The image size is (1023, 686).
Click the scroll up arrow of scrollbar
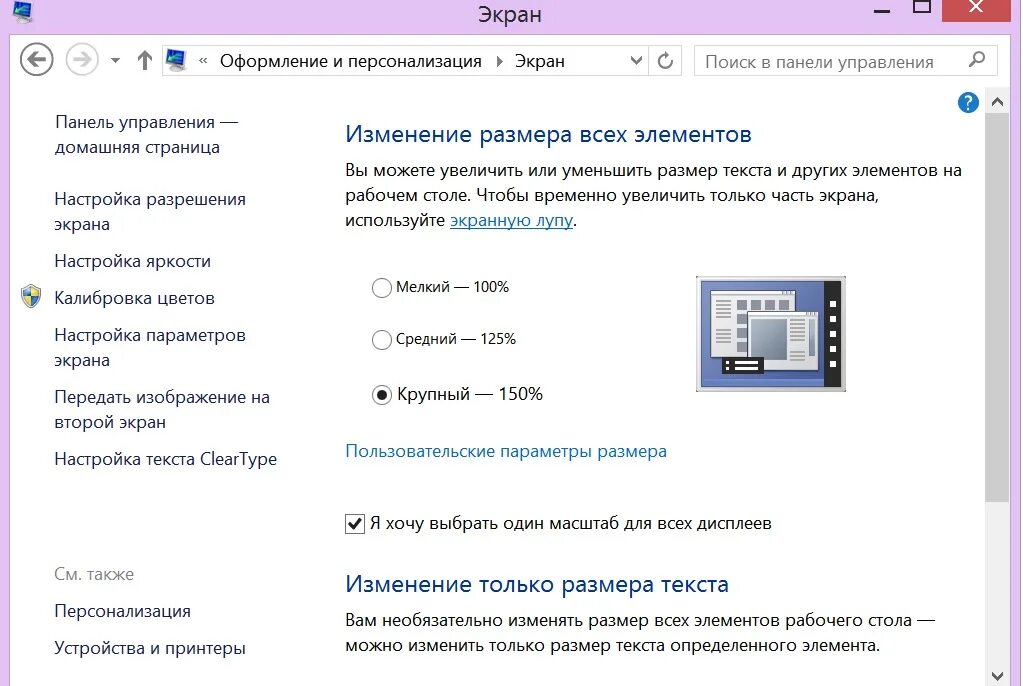(x=997, y=102)
